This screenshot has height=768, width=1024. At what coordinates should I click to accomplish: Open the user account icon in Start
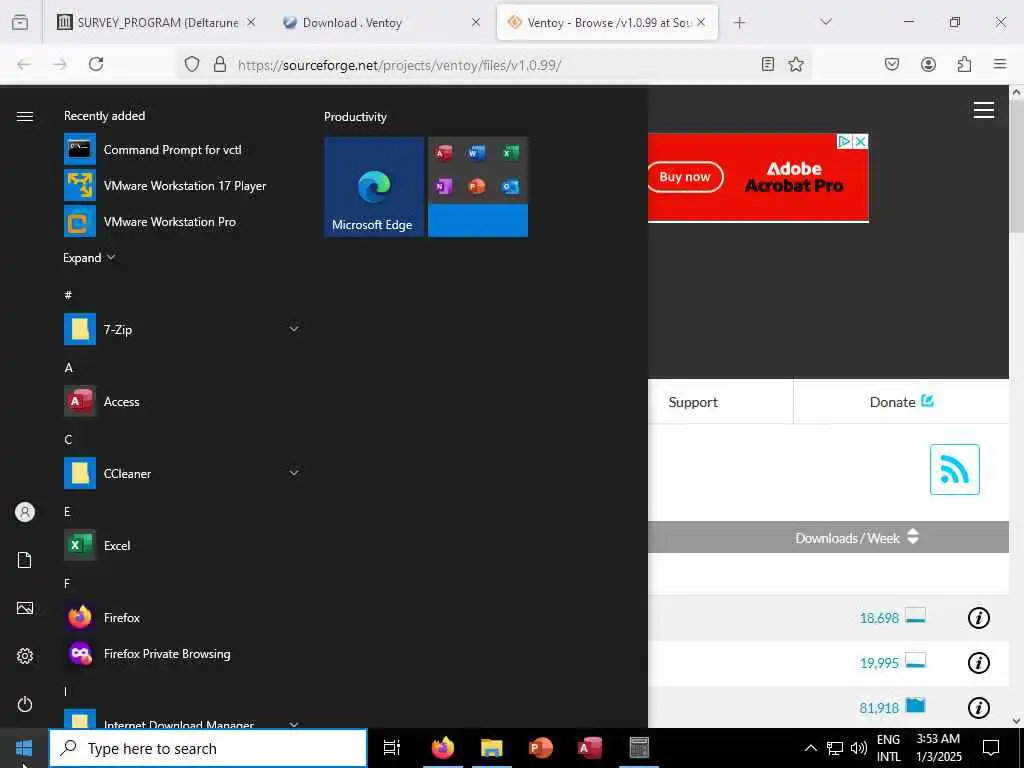point(25,512)
